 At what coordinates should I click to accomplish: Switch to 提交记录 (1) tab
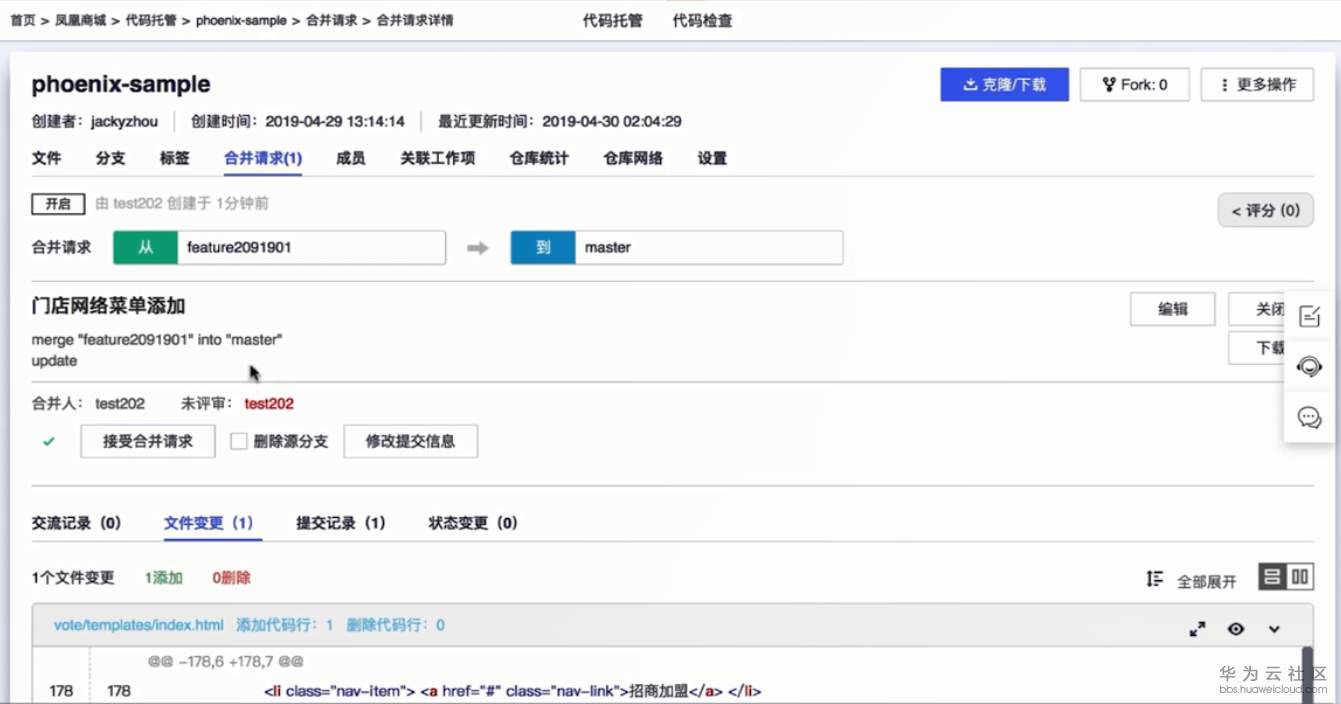tap(341, 523)
